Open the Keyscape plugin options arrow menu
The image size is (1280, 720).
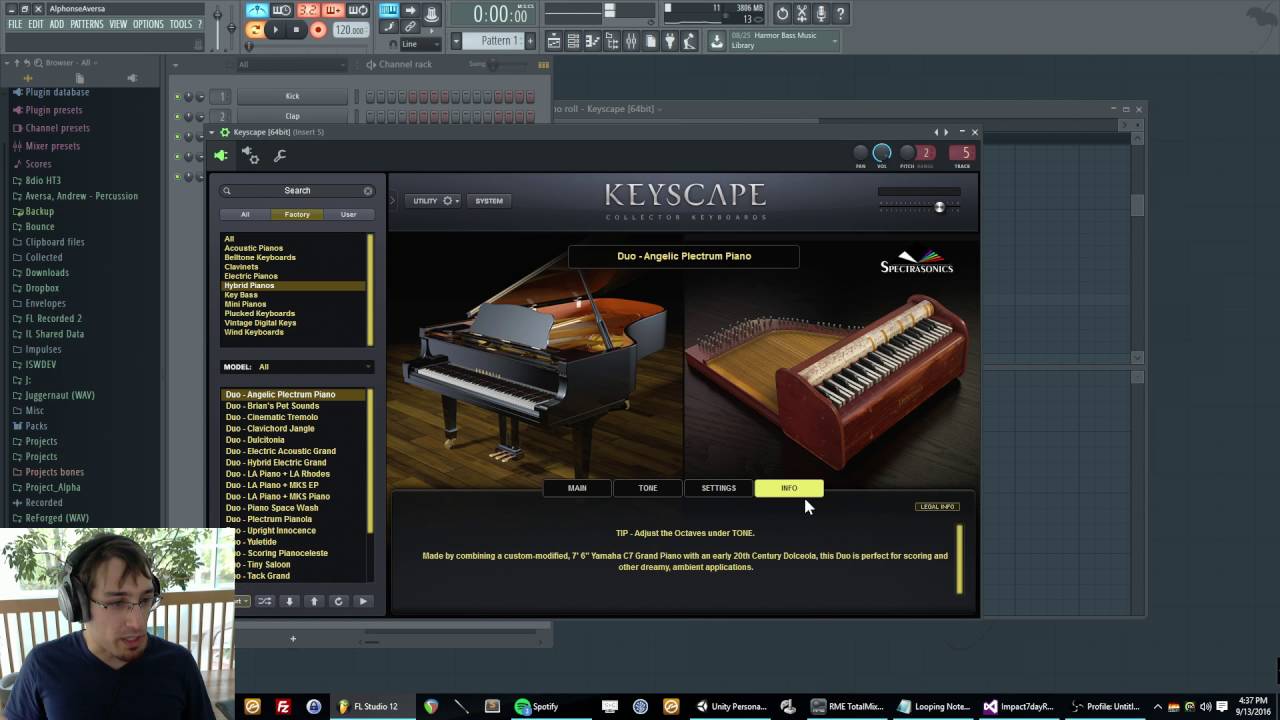[212, 132]
